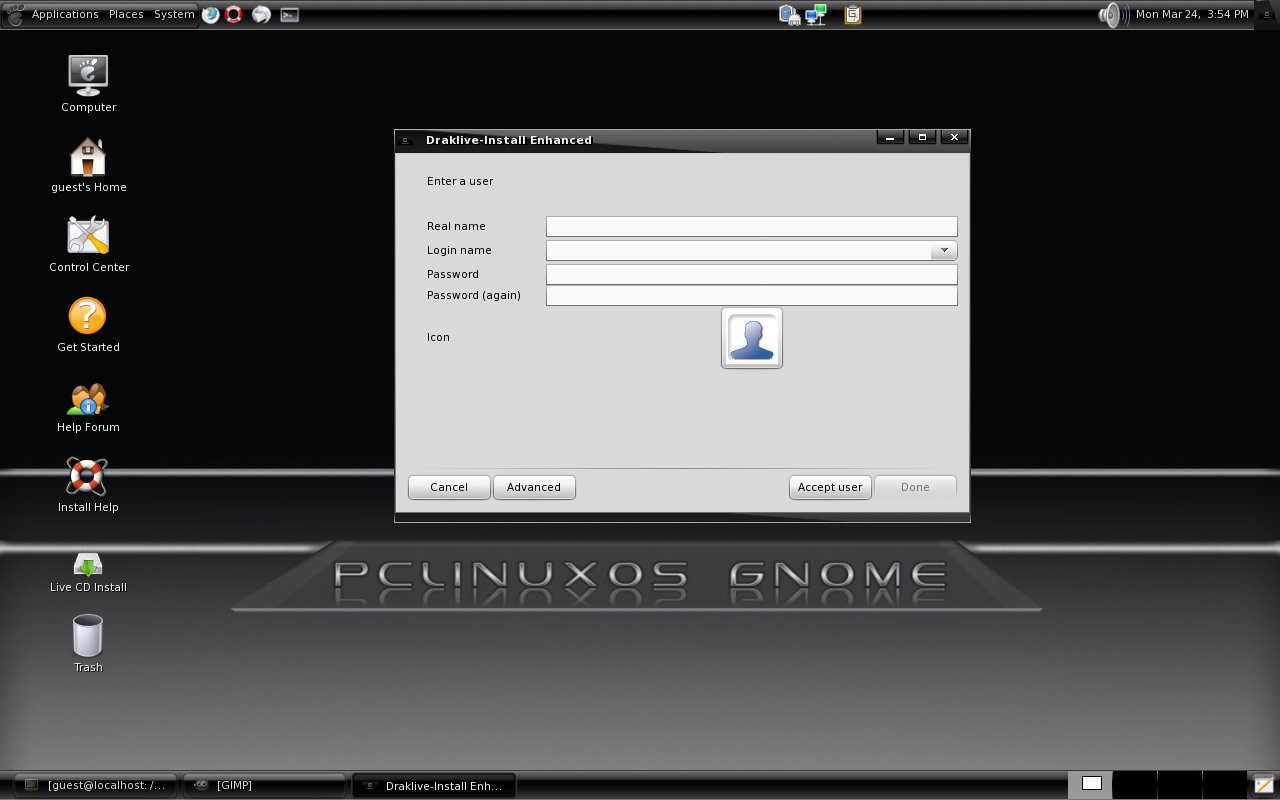Open the Places menu
The height and width of the screenshot is (800, 1280).
point(126,14)
